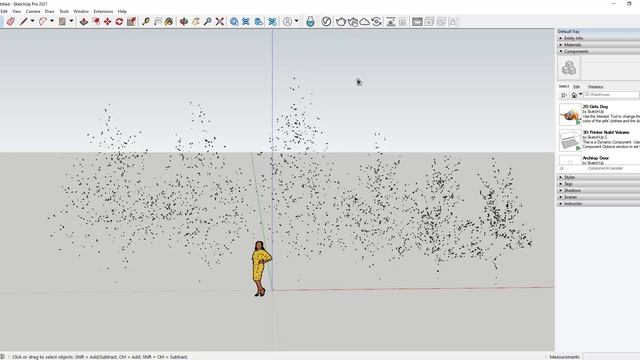Click the components view options icon
This screenshot has width=640, height=360.
pos(564,95)
